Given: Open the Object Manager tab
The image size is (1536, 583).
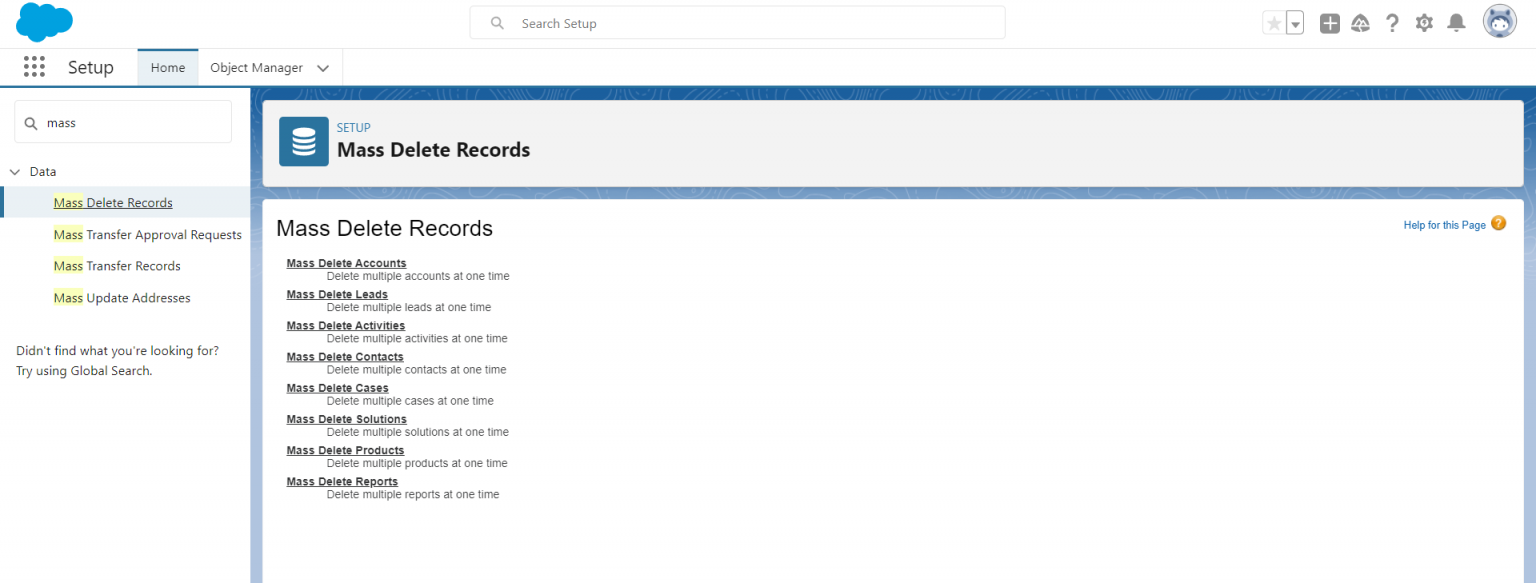Looking at the screenshot, I should [257, 67].
